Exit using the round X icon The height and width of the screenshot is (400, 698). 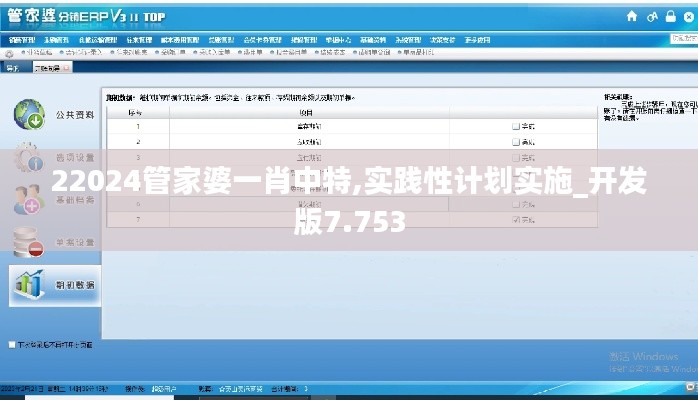(x=690, y=17)
